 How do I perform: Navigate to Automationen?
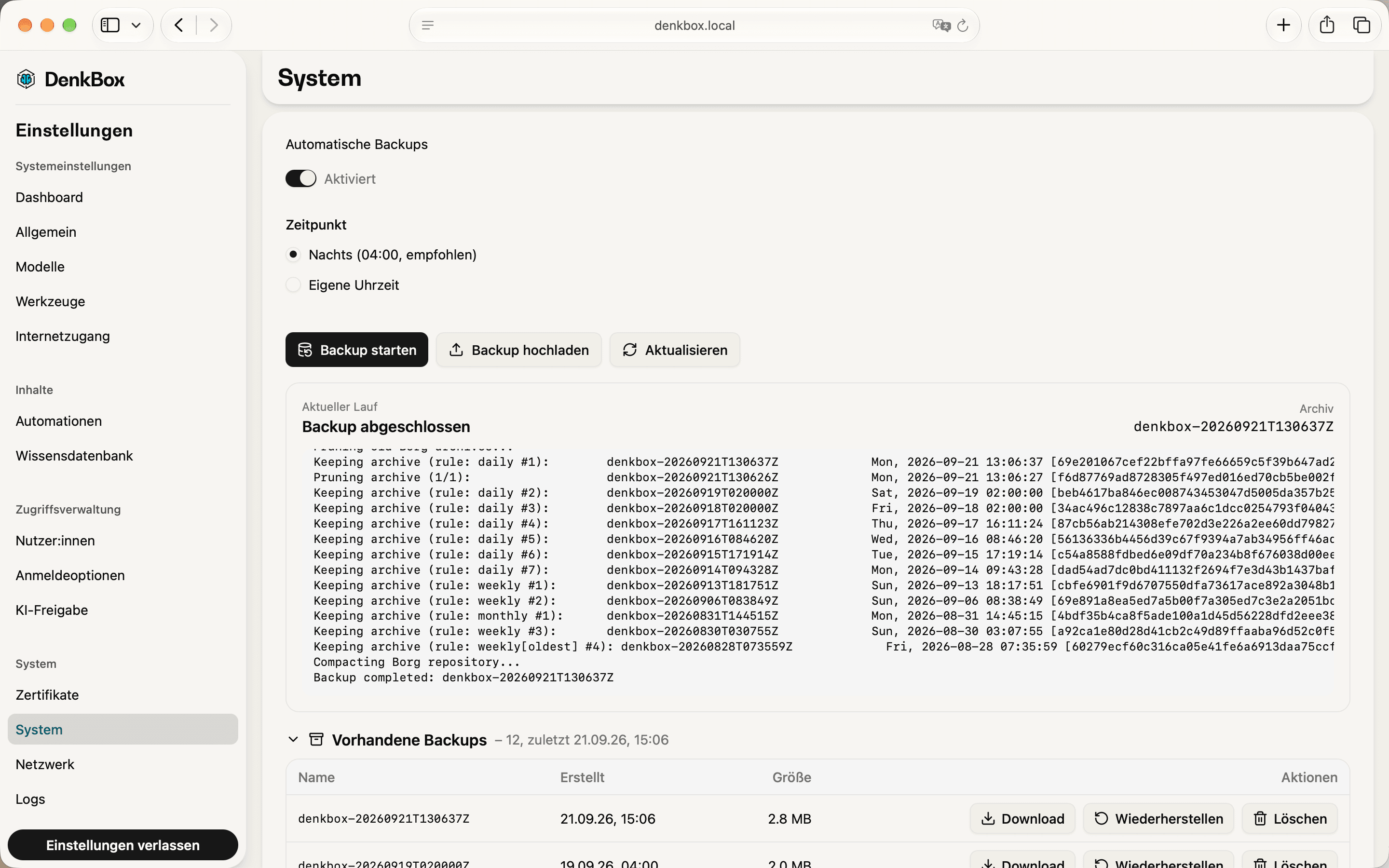(x=58, y=421)
